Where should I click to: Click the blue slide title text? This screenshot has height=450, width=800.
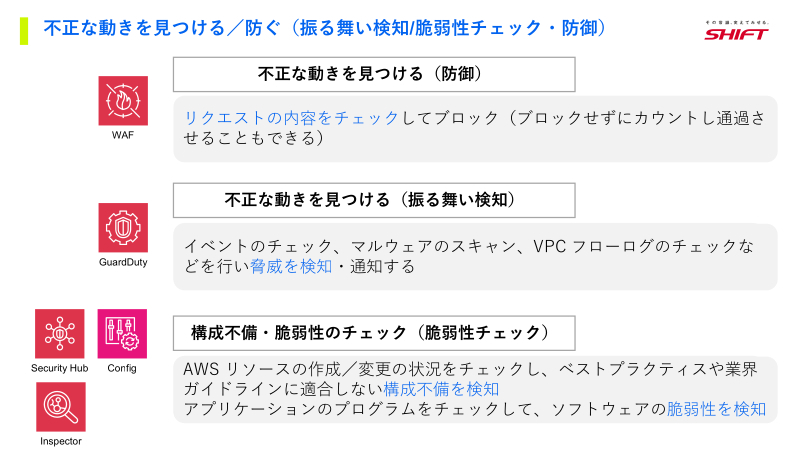tap(325, 28)
